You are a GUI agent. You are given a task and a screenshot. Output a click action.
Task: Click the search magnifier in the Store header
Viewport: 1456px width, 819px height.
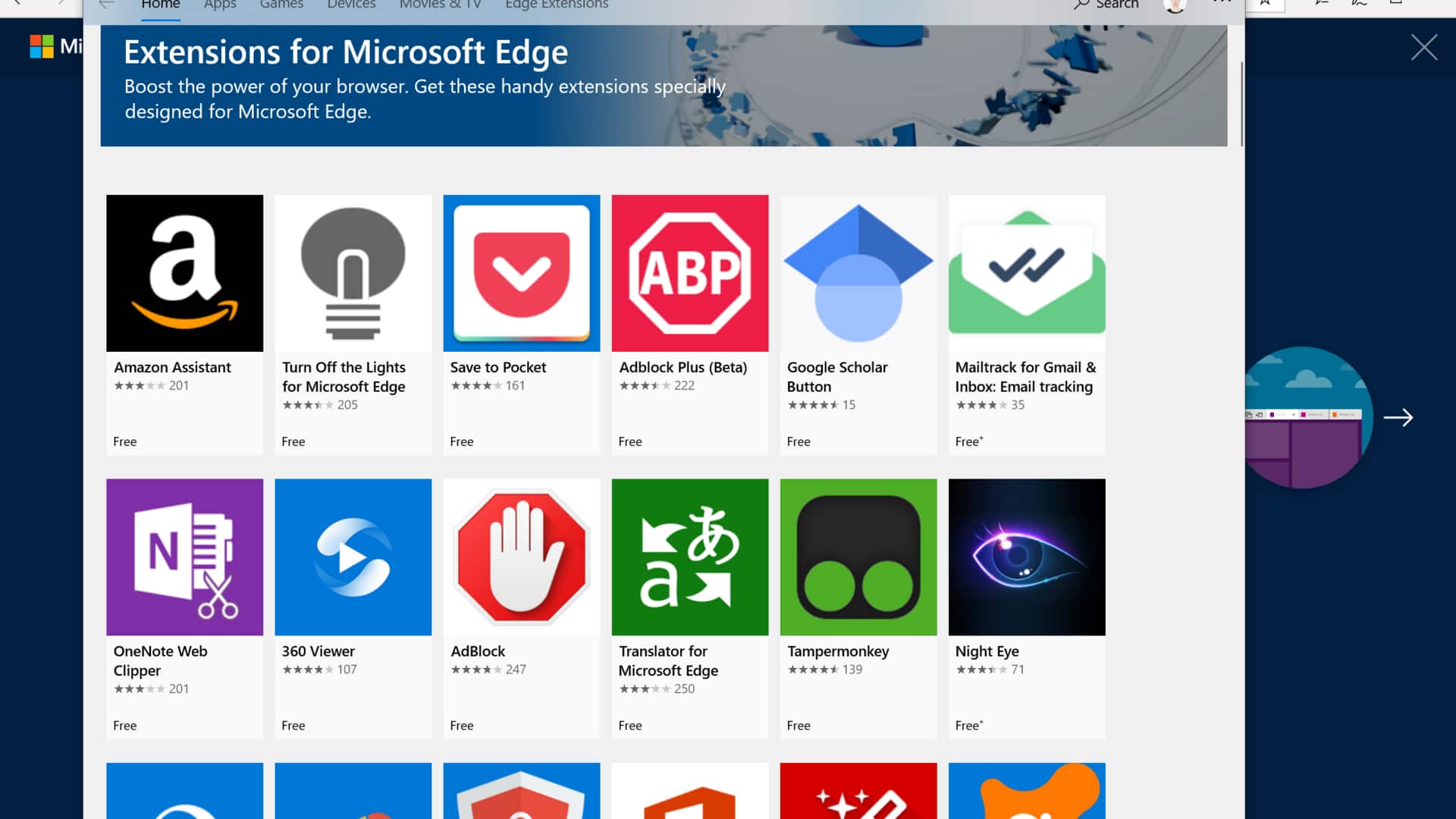(1081, 5)
